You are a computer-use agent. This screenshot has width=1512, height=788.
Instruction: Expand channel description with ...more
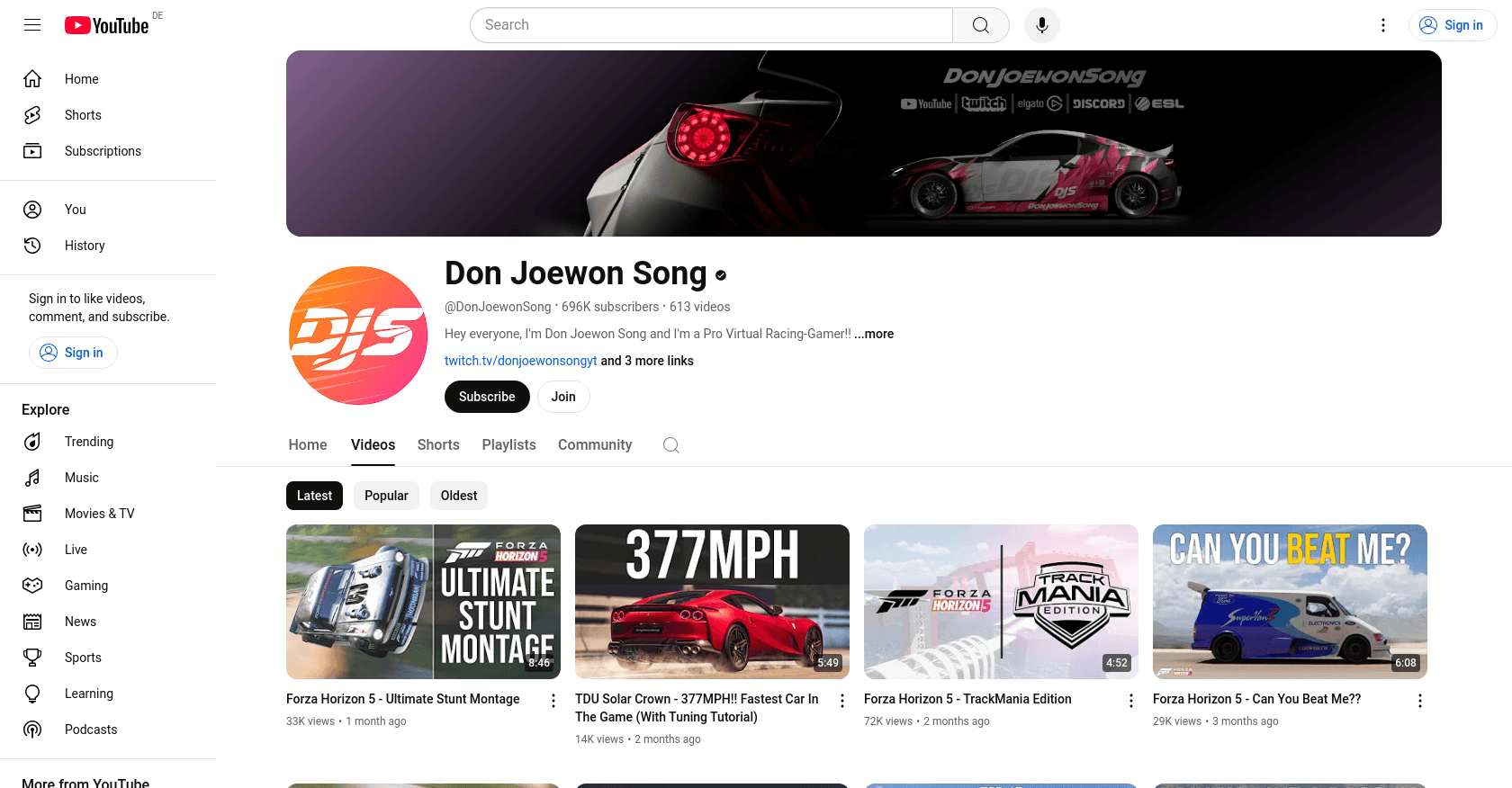point(874,334)
